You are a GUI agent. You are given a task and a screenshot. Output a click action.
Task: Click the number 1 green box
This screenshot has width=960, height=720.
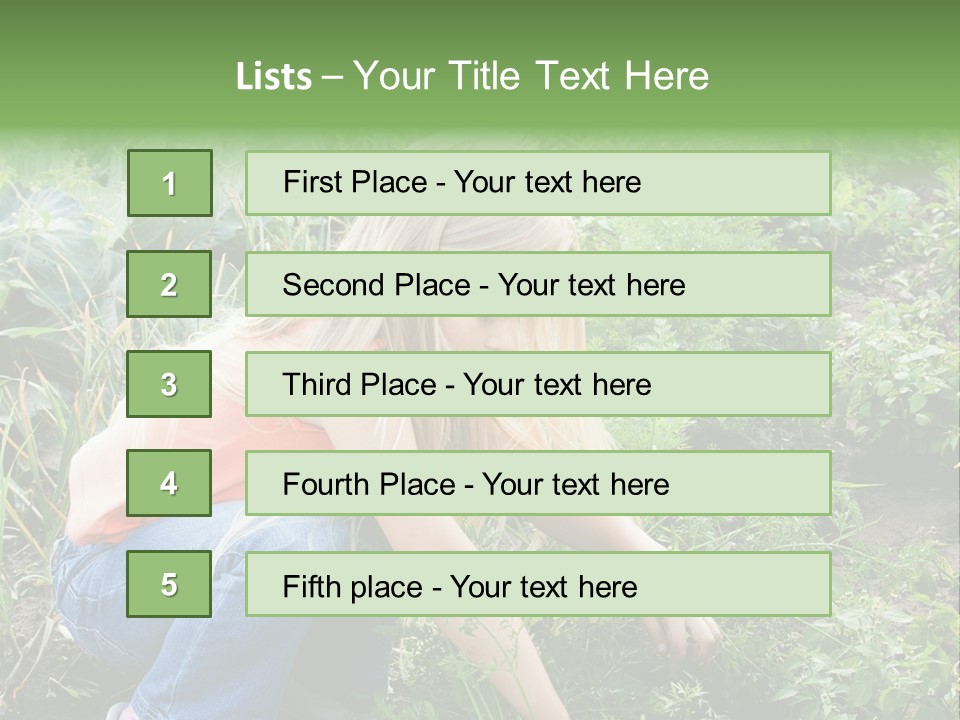click(x=170, y=183)
